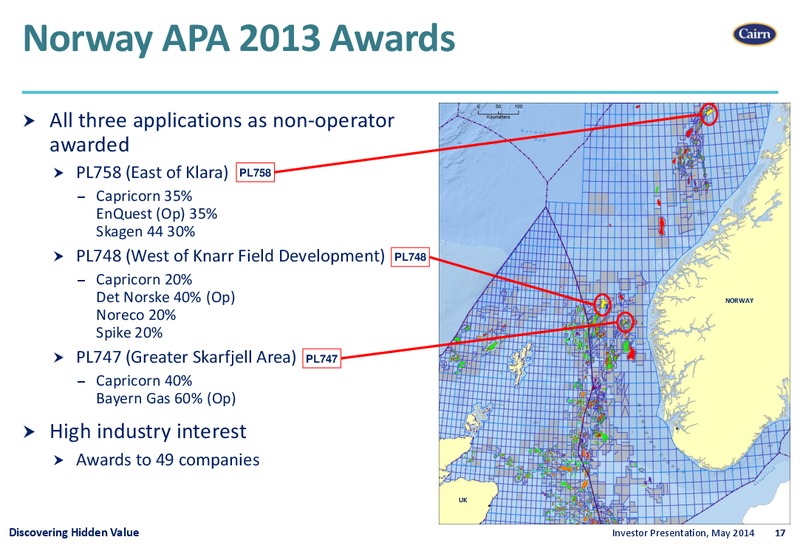Click the 'High industry interest' bullet text
The height and width of the screenshot is (554, 800).
click(148, 432)
